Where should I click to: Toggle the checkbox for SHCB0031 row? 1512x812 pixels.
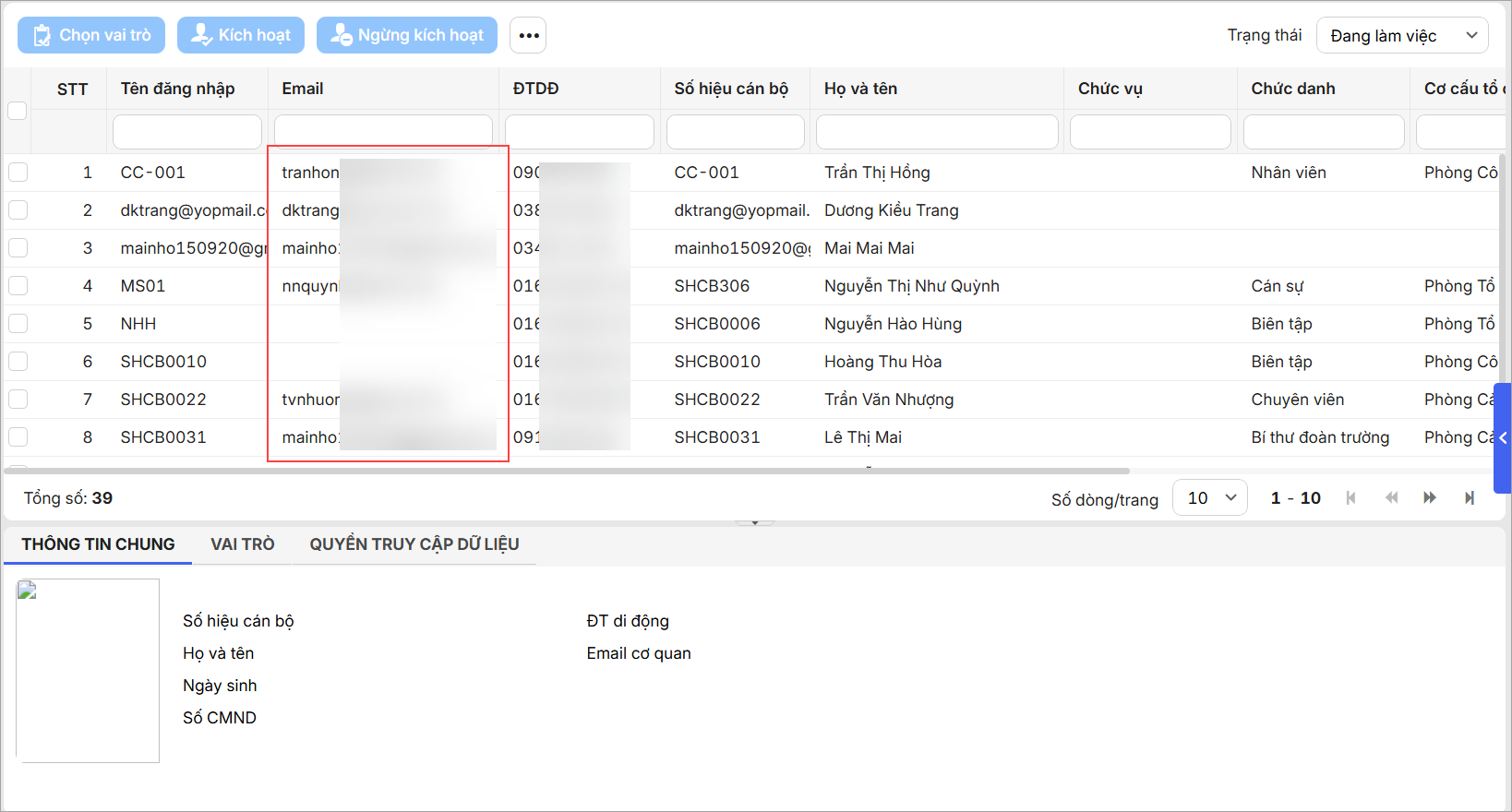18,437
